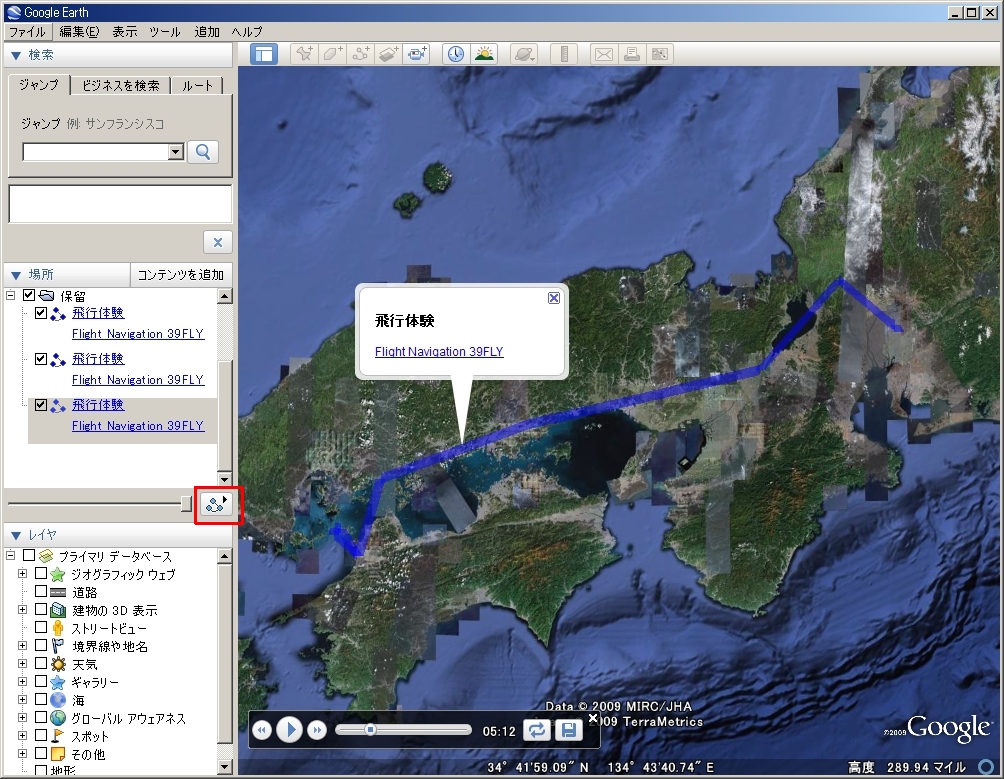Show historical imagery clock icon
The width and height of the screenshot is (1004, 779).
pyautogui.click(x=456, y=54)
